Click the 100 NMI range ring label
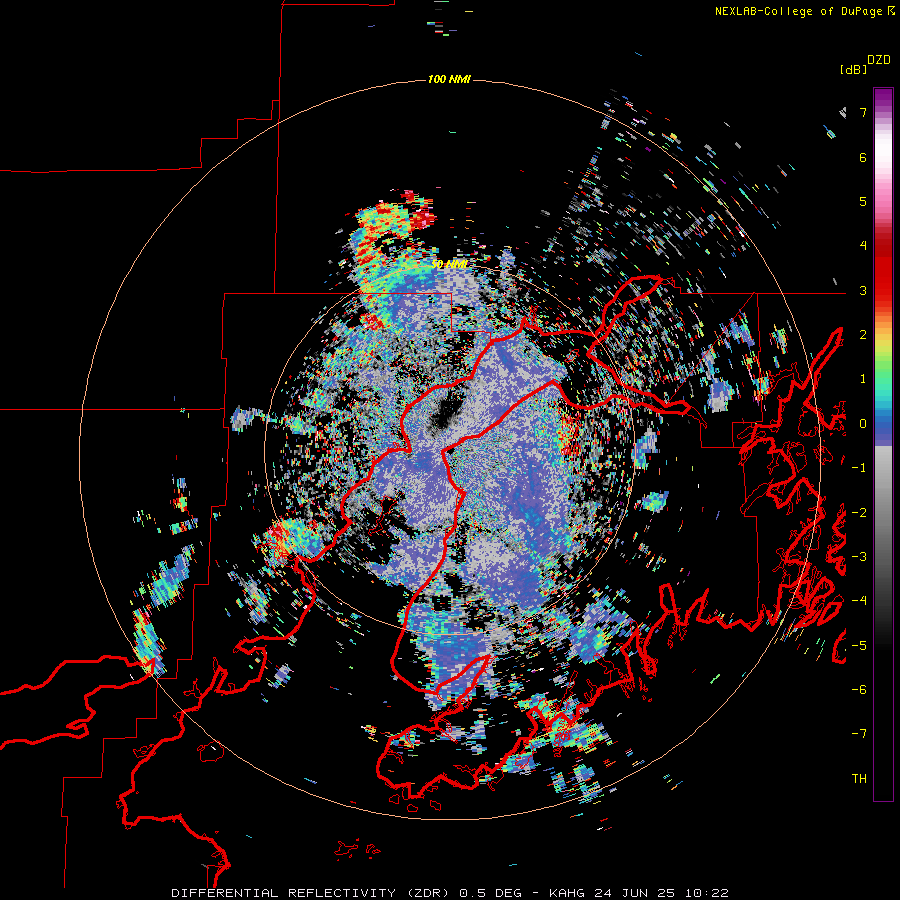The height and width of the screenshot is (900, 900). coord(449,79)
